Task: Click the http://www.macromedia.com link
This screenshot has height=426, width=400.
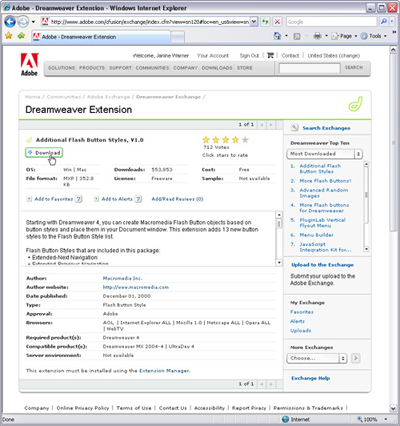Action: [x=136, y=287]
